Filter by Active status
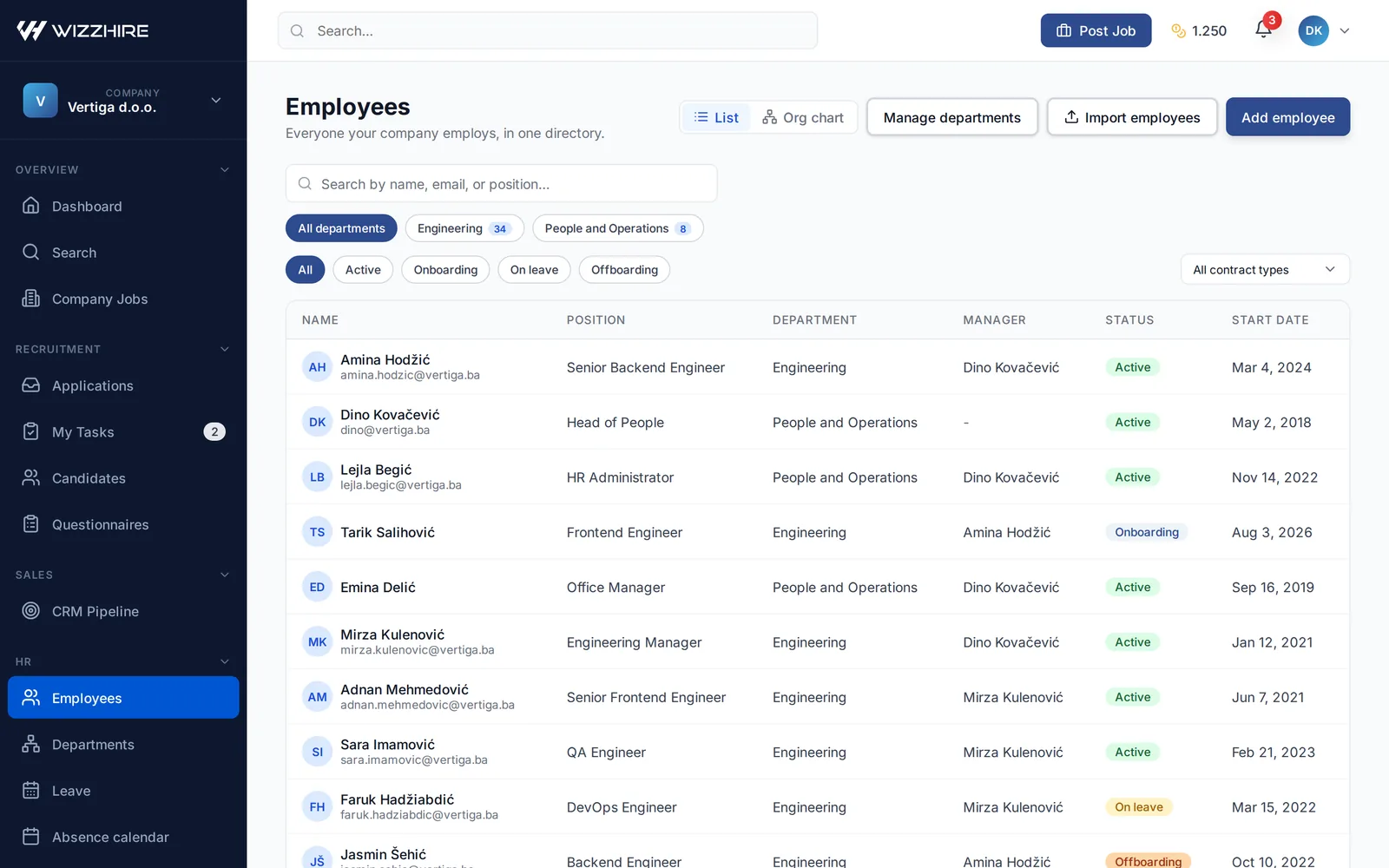Screen dimensions: 1389x868 [363, 270]
